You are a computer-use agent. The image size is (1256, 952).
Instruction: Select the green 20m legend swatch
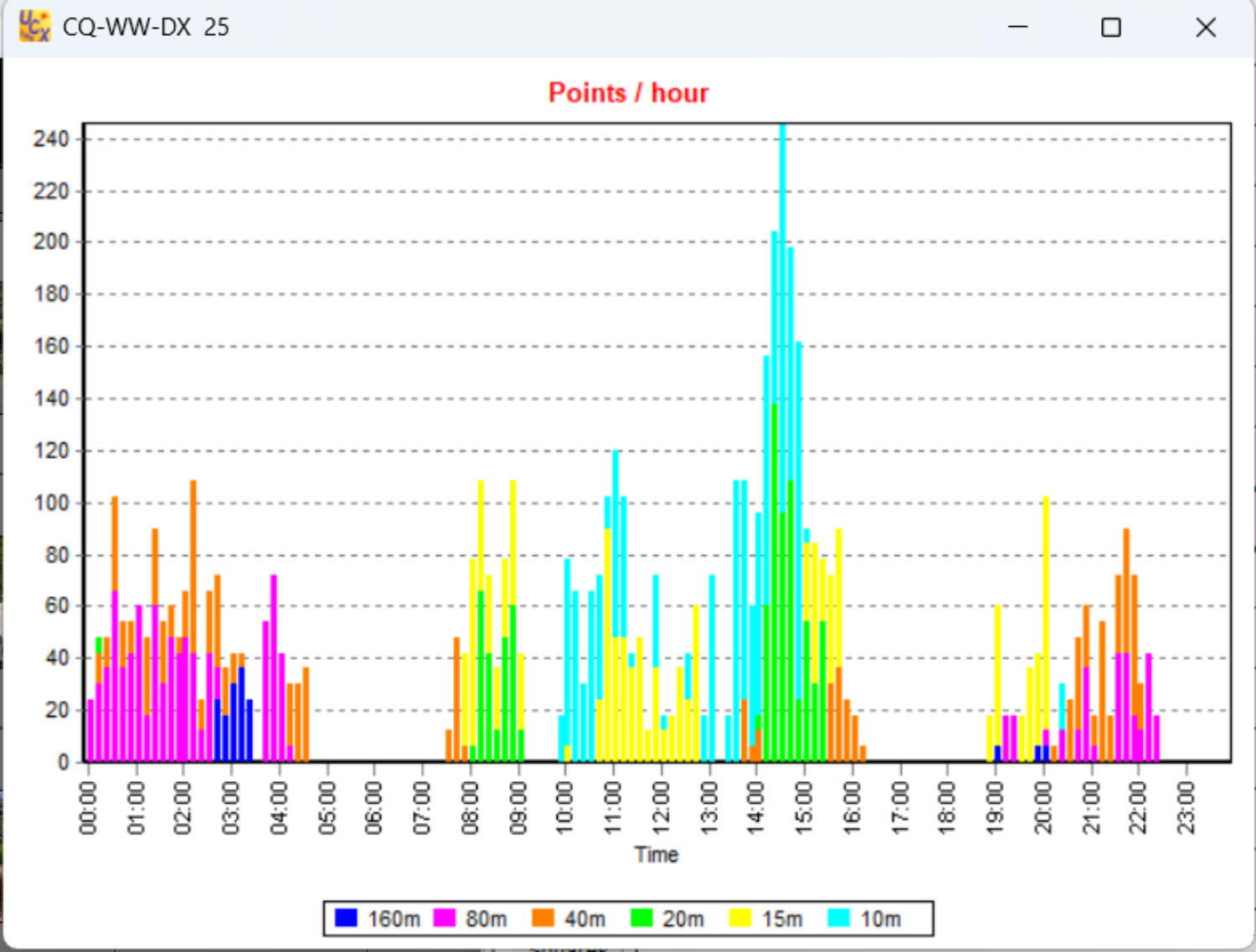(641, 918)
